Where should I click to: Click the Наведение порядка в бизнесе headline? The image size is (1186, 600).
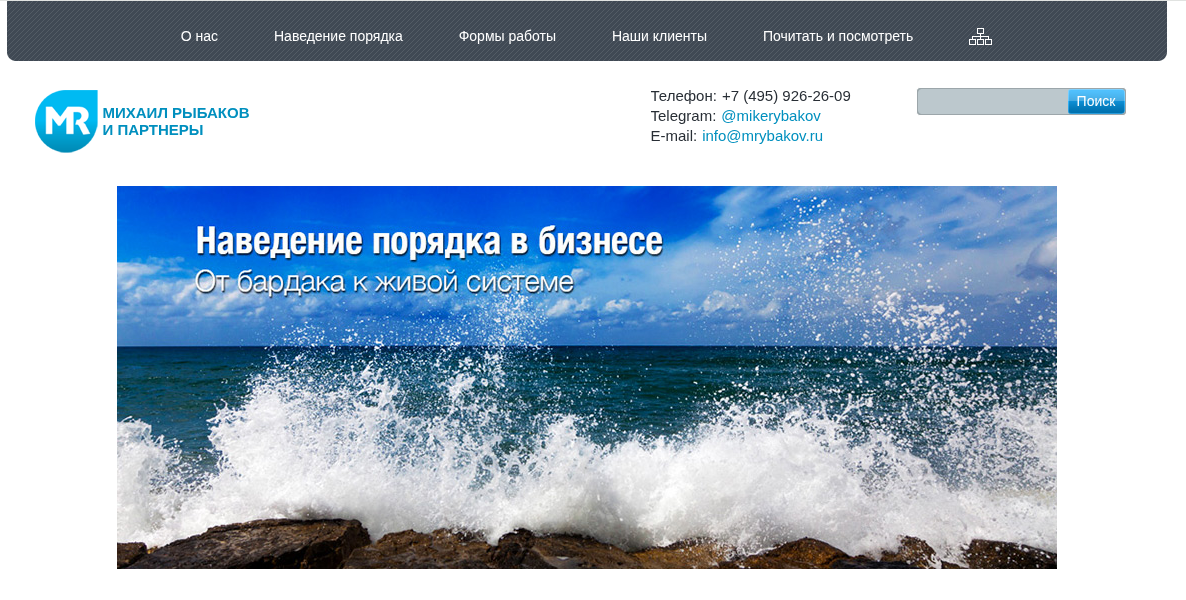tap(429, 241)
